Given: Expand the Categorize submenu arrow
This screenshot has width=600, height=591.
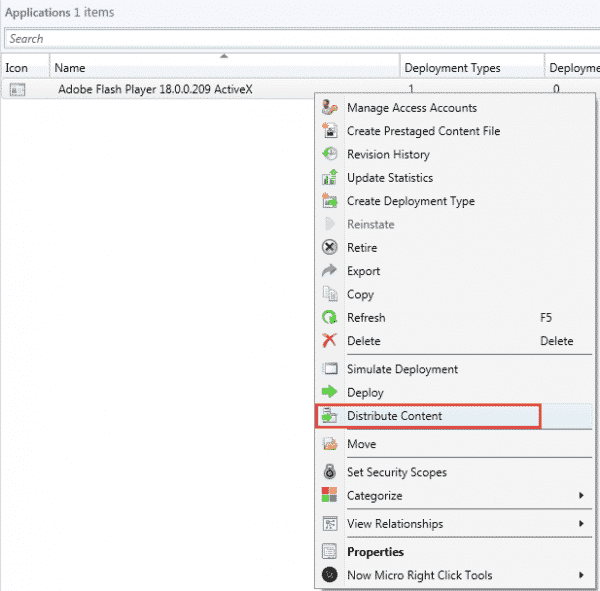Looking at the screenshot, I should 581,496.
